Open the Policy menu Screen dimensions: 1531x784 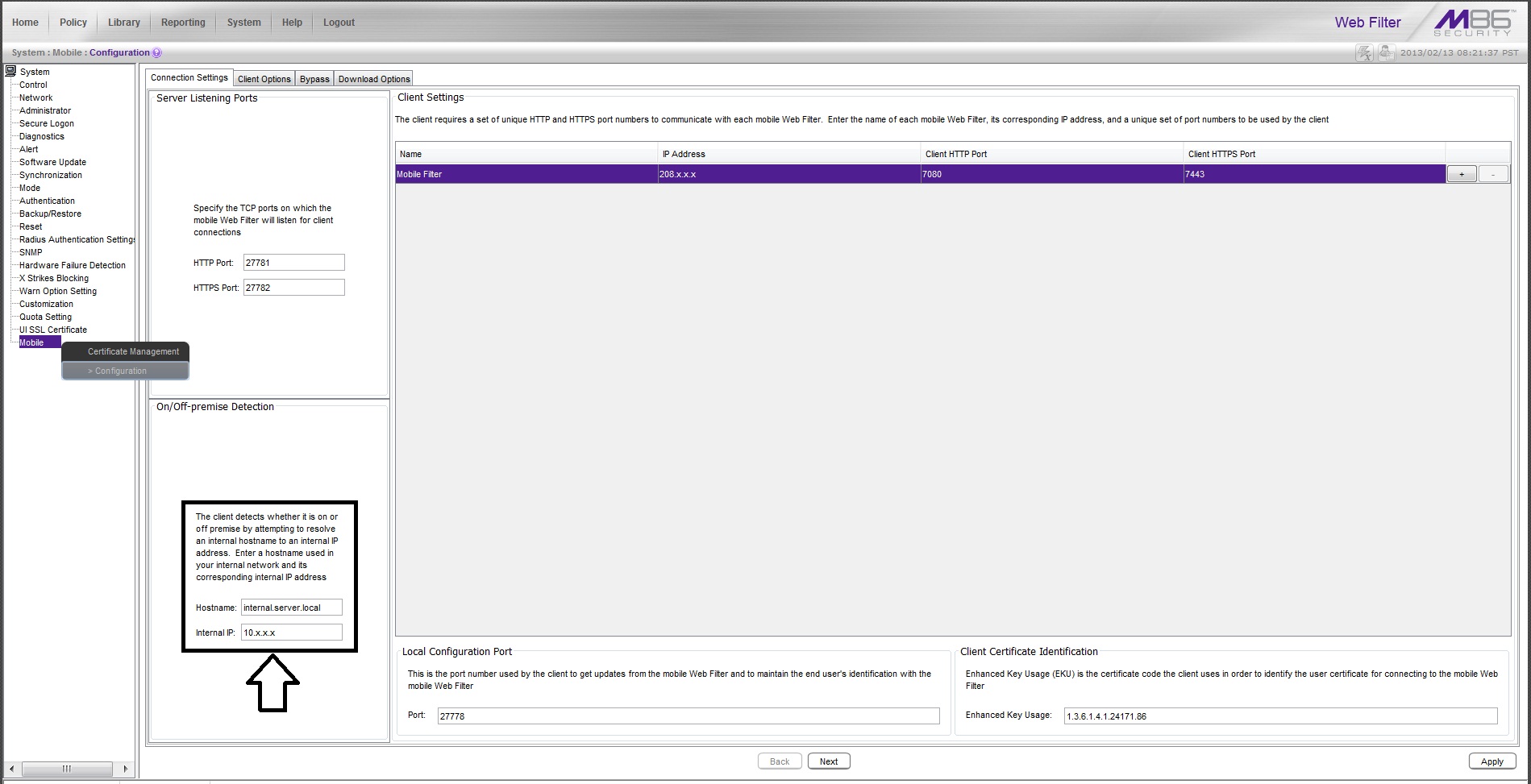click(x=73, y=23)
